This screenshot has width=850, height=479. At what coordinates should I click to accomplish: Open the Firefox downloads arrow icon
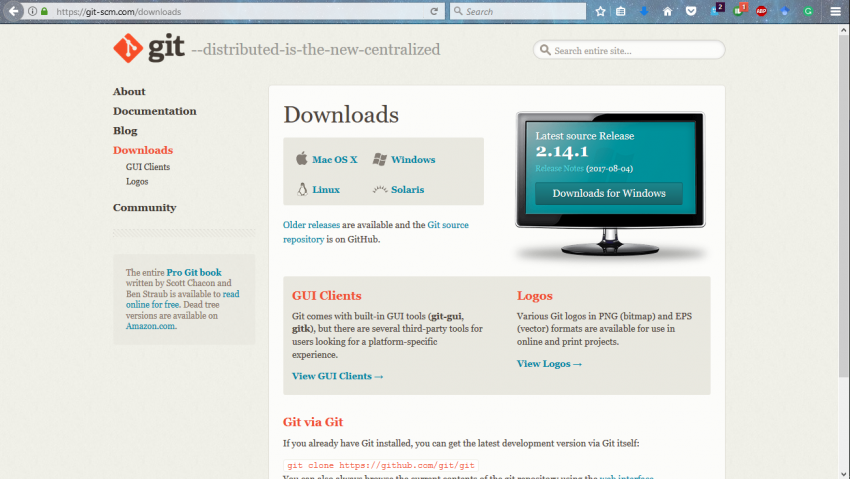point(644,11)
